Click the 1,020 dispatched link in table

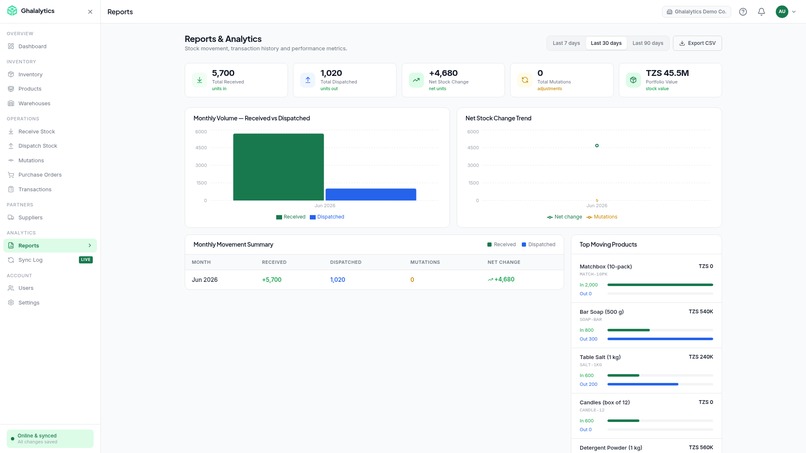pos(338,280)
